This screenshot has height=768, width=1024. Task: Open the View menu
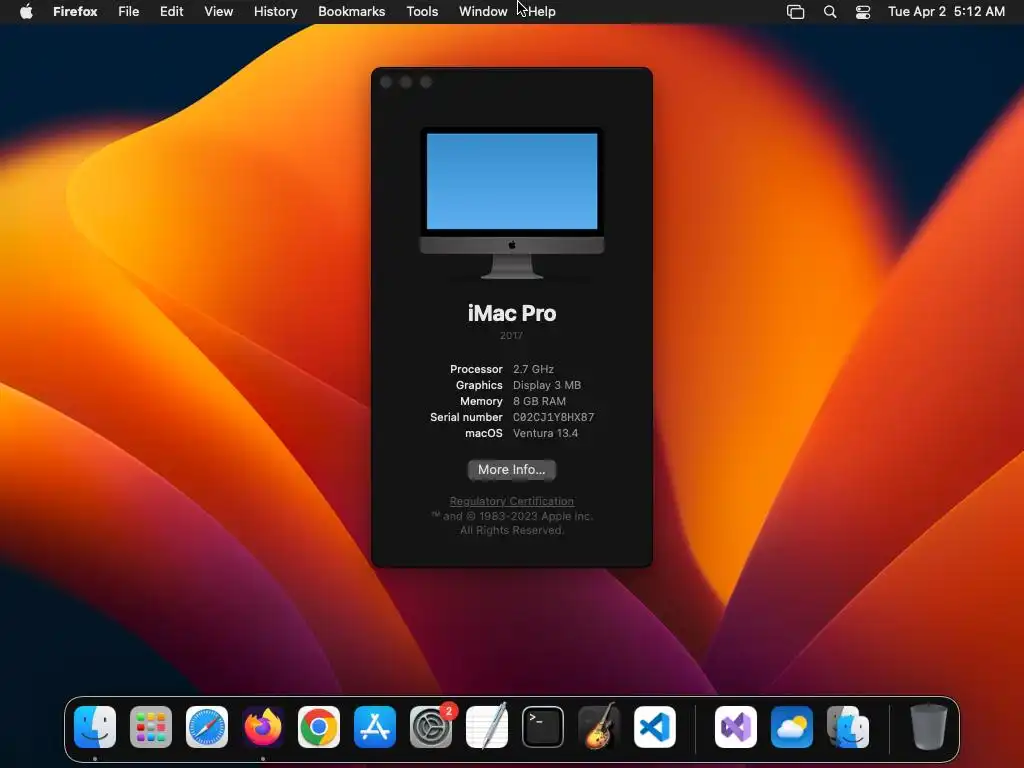219,12
